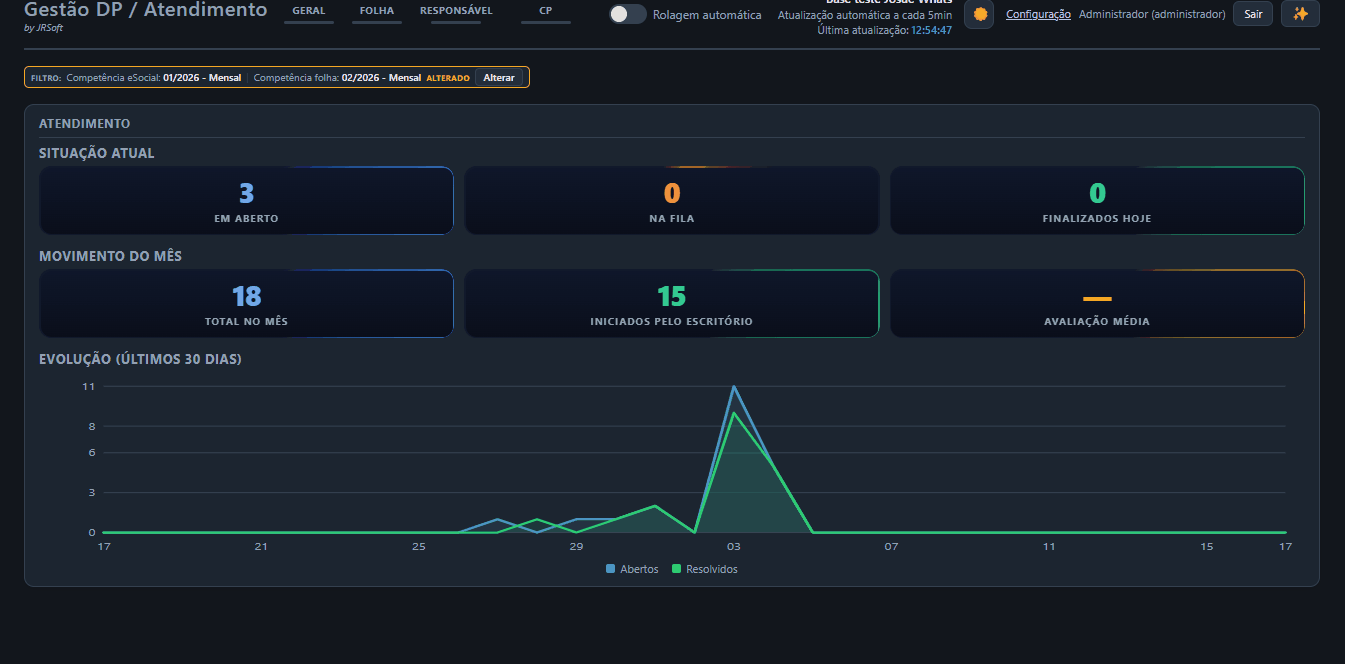Click the "Atualização automática a cada 5min" text
Image resolution: width=1345 pixels, height=664 pixels.
865,15
